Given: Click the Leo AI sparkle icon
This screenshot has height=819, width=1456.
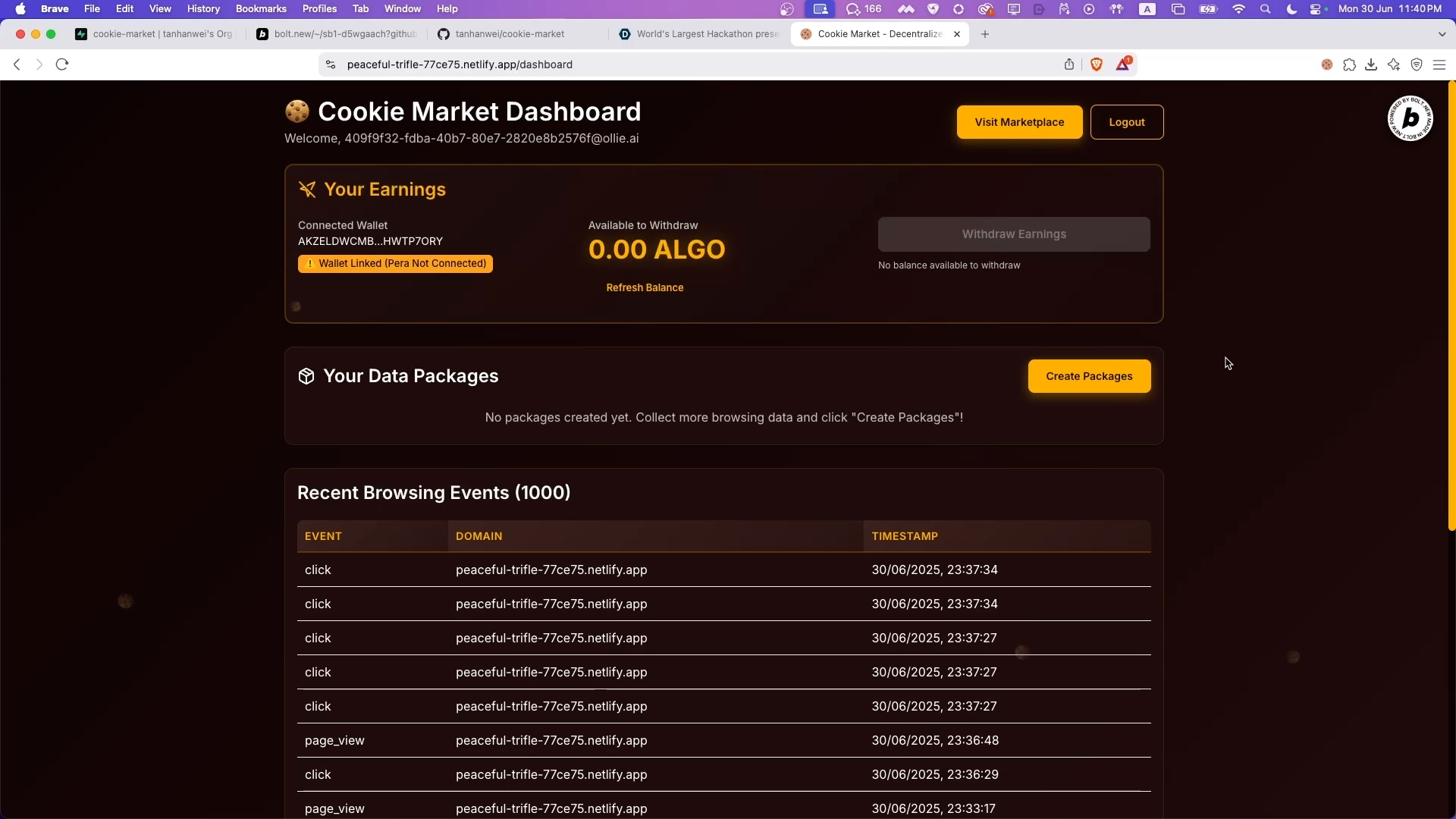Looking at the screenshot, I should tap(1394, 65).
